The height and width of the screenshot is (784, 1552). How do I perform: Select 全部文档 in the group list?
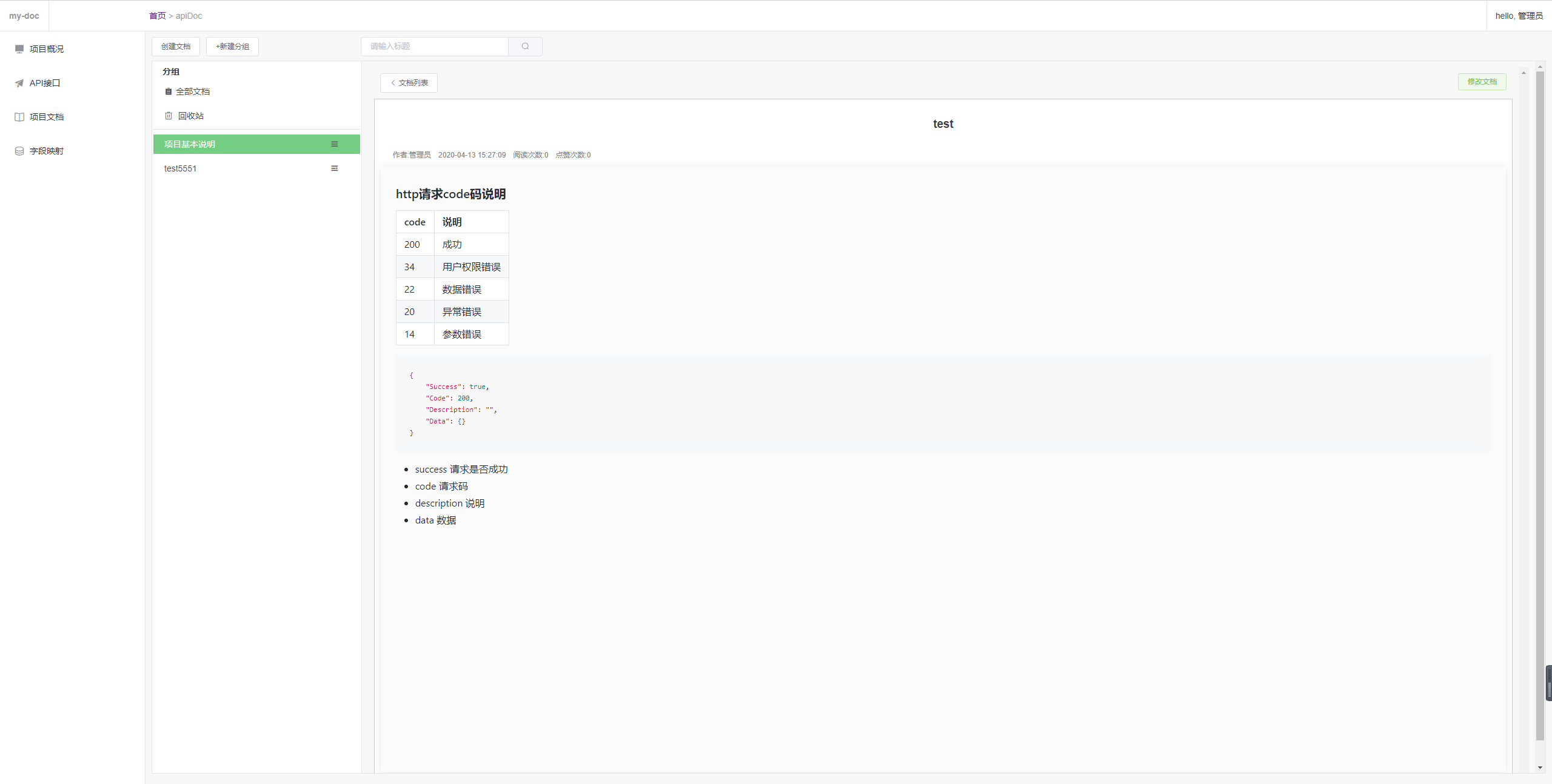[x=193, y=91]
